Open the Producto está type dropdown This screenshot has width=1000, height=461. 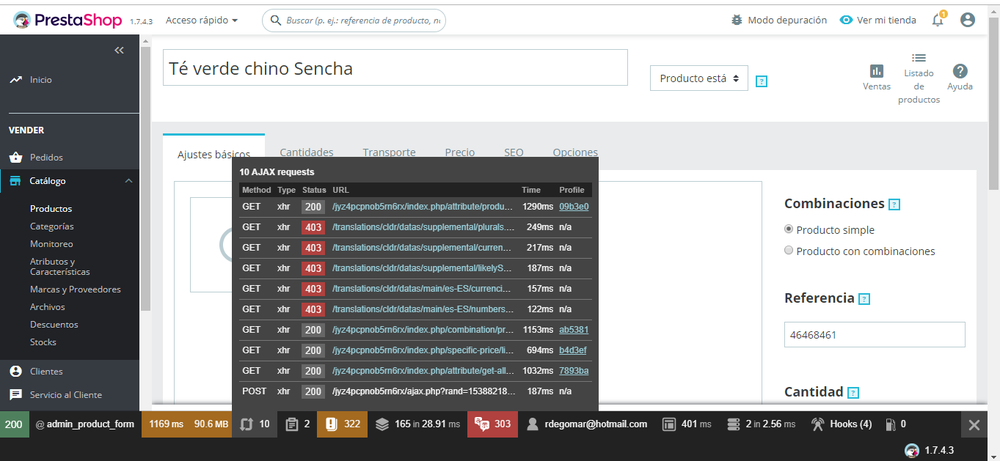pyautogui.click(x=699, y=78)
